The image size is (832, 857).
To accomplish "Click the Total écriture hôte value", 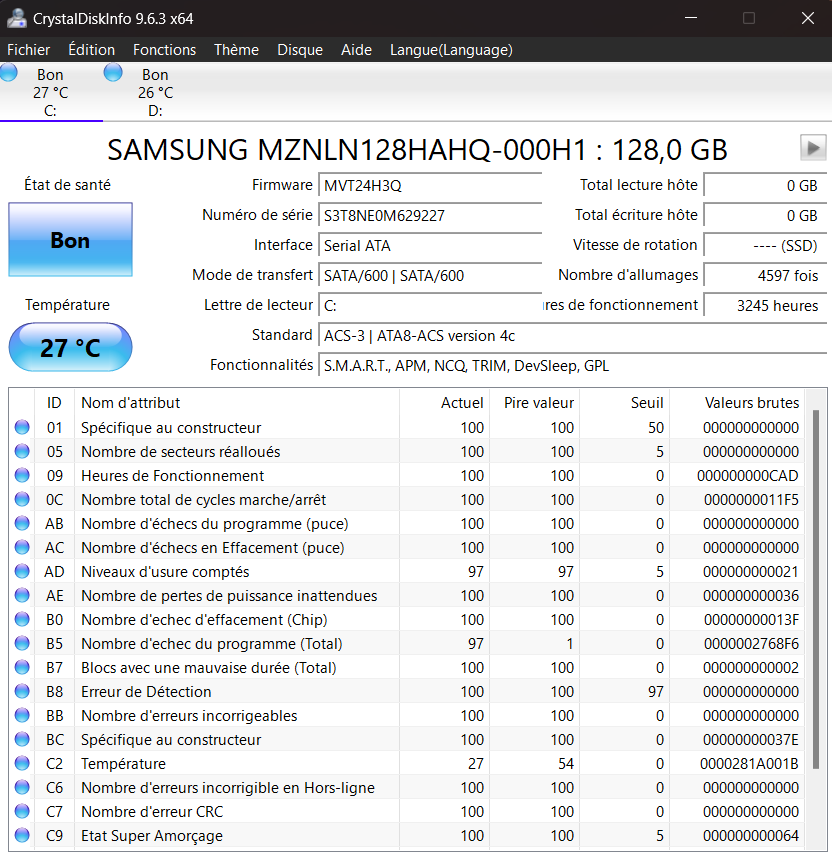I will [765, 215].
